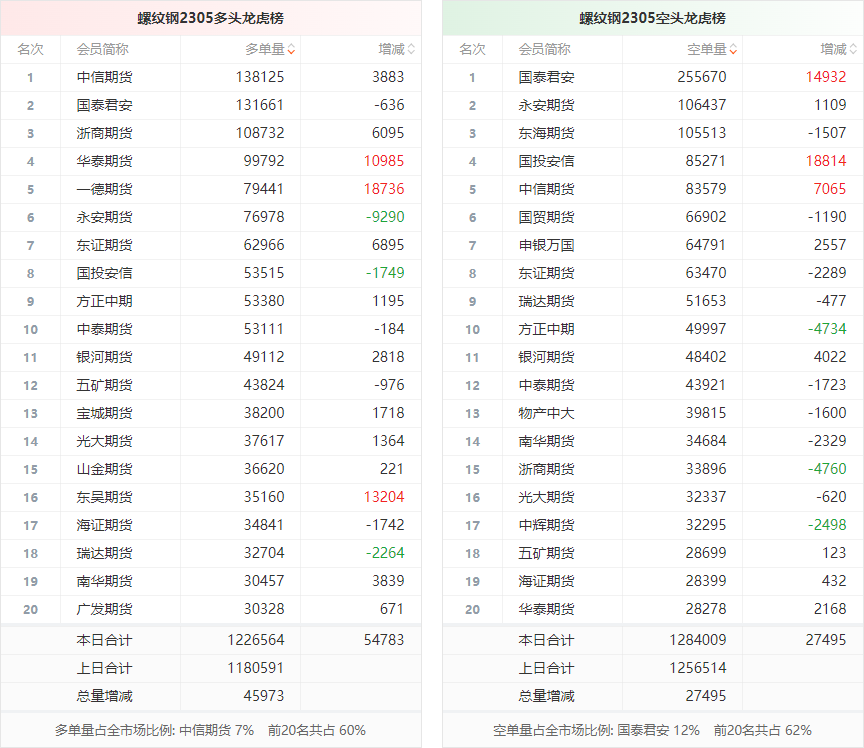Open 申银万国 in short ranking list

(x=546, y=245)
